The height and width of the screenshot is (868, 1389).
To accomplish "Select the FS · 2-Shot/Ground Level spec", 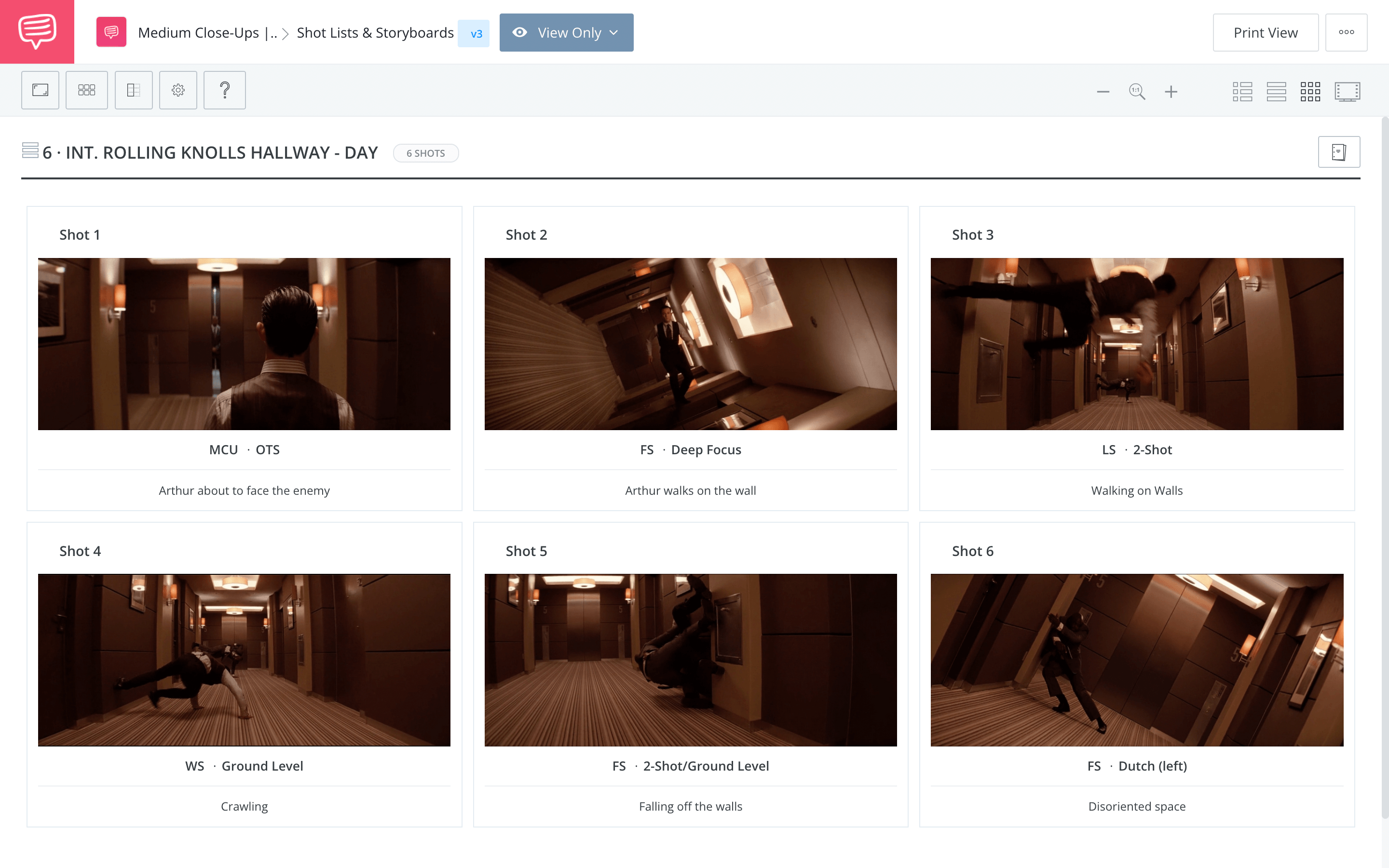I will [x=691, y=766].
